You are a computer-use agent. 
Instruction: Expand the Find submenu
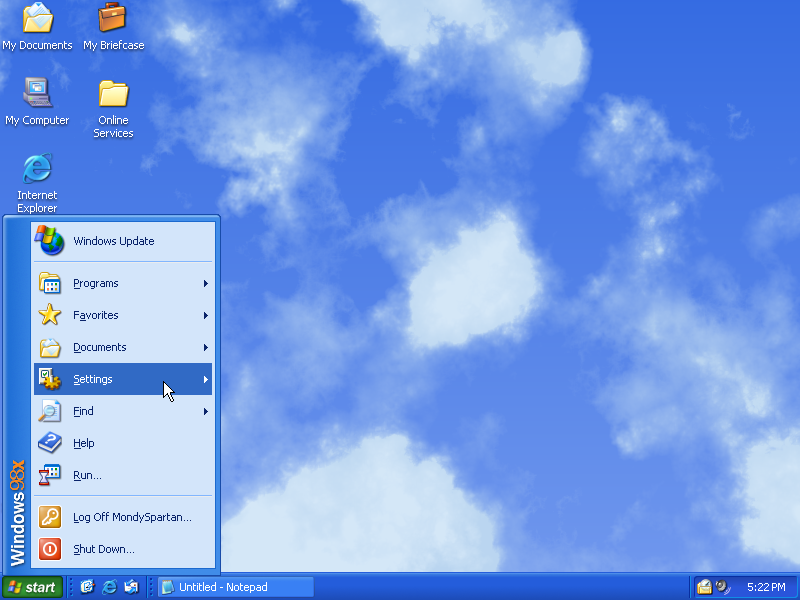pyautogui.click(x=122, y=411)
